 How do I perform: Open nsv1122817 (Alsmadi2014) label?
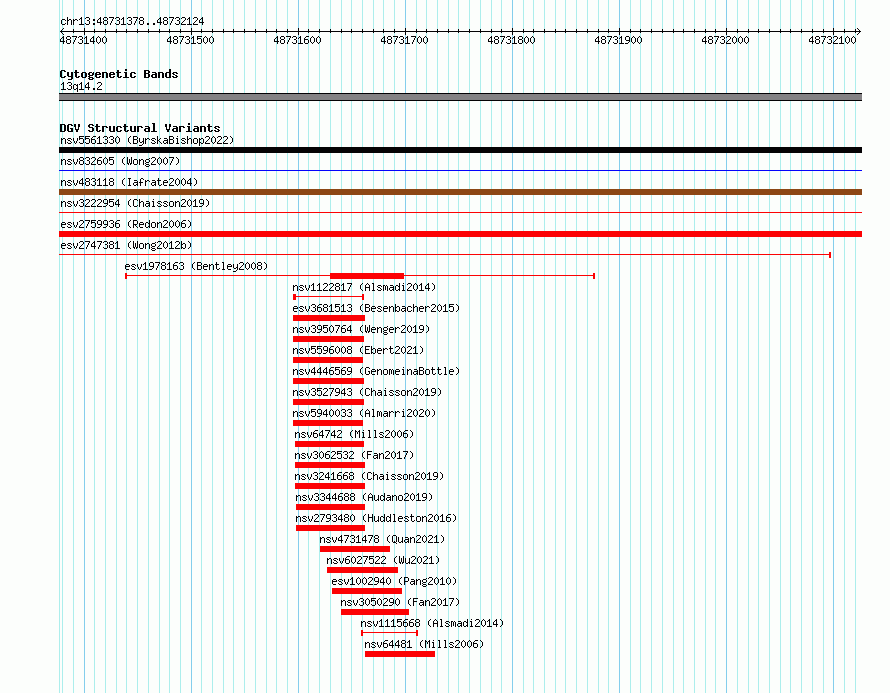coord(364,287)
